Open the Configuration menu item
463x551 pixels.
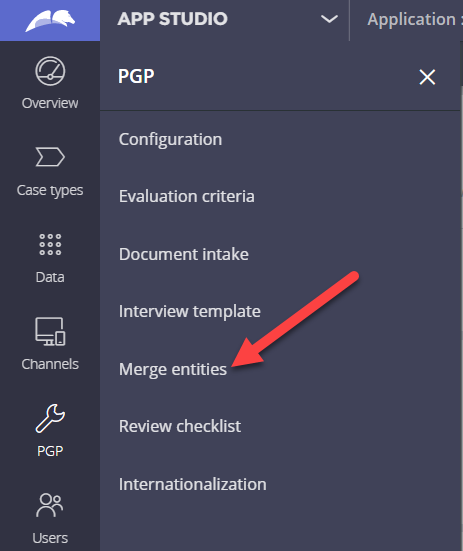point(170,139)
